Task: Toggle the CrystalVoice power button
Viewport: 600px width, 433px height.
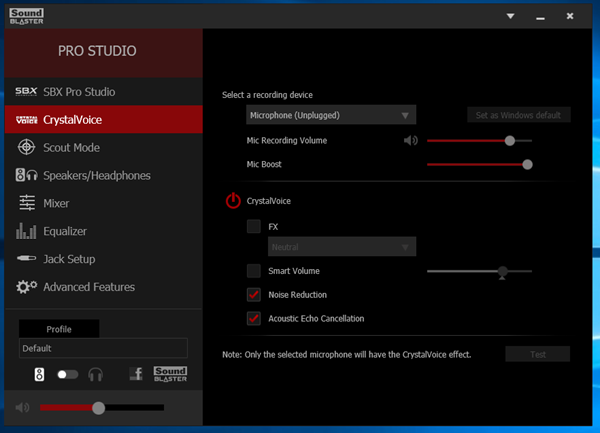Action: coord(233,201)
